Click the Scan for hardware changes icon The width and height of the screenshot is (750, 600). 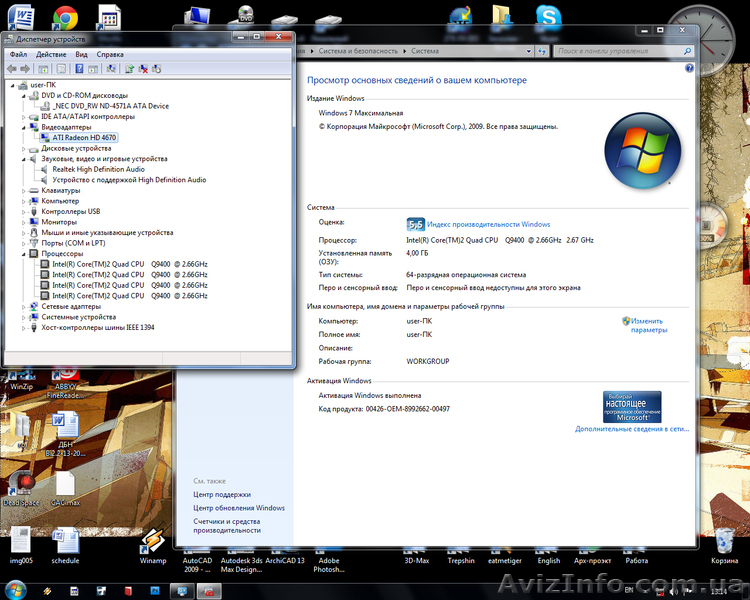pyautogui.click(x=111, y=69)
